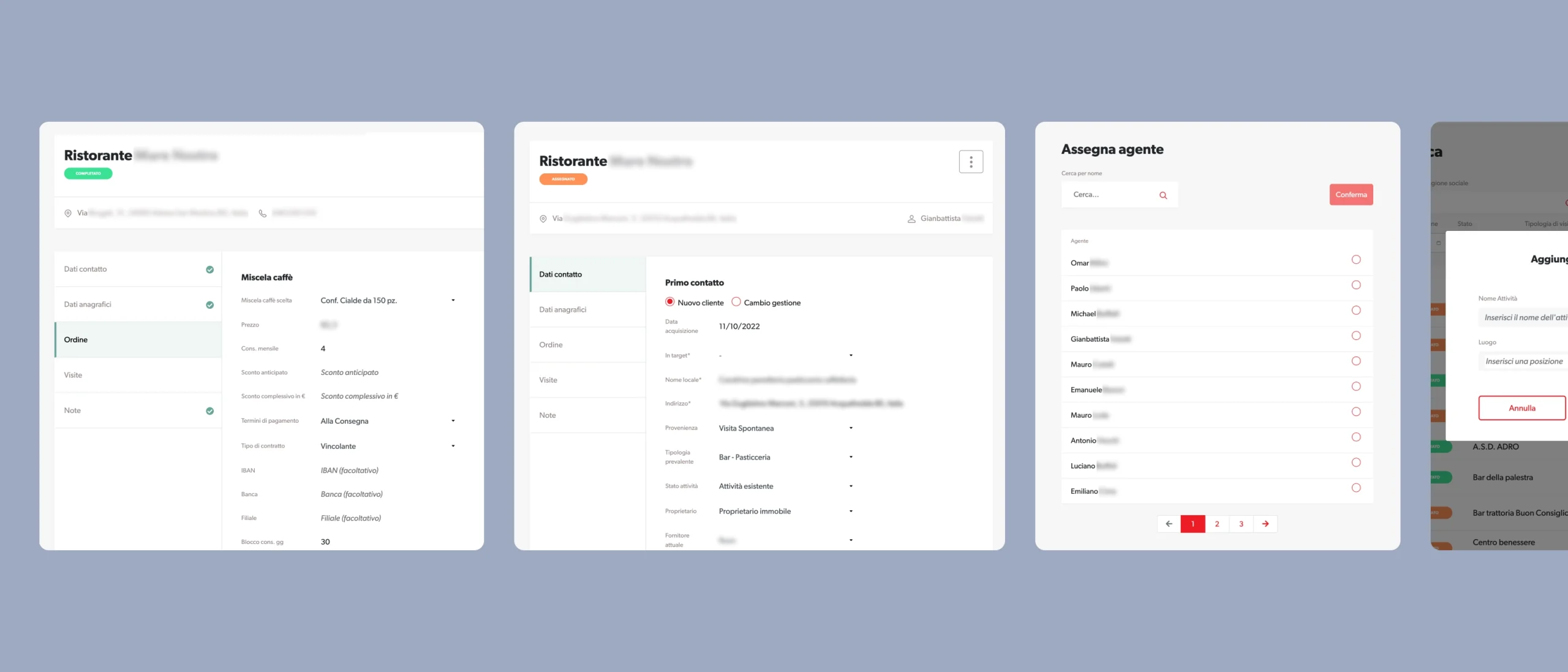Go to page 3 of agents
The height and width of the screenshot is (672, 1568).
click(x=1242, y=524)
